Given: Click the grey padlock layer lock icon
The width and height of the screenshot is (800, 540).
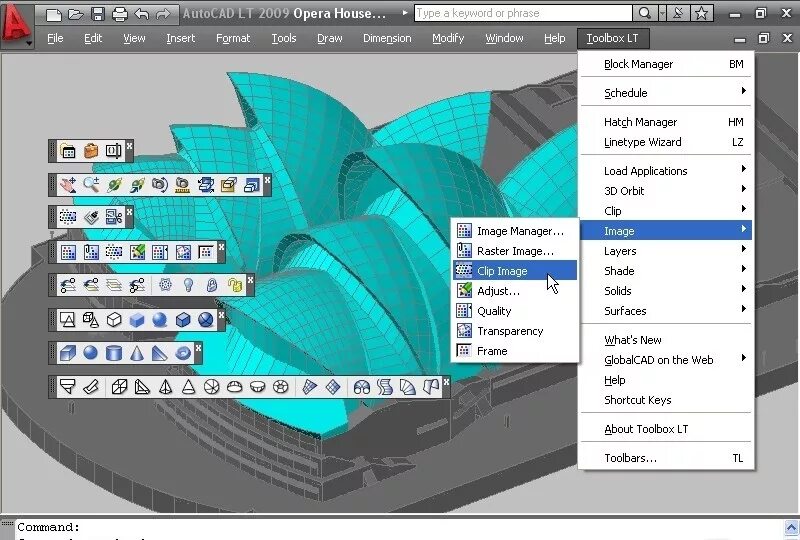Looking at the screenshot, I should 211,285.
